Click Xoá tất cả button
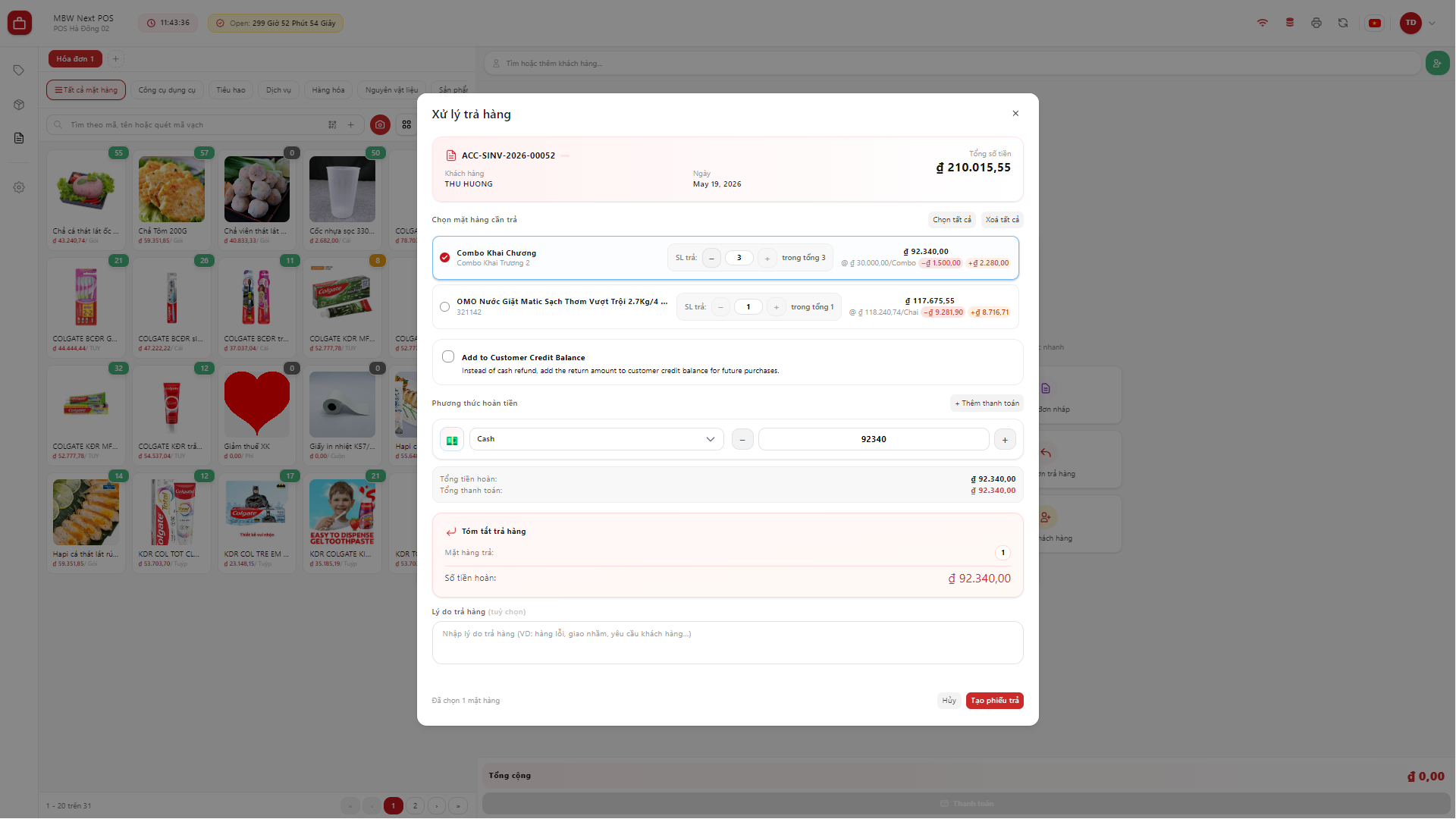 click(x=1003, y=220)
